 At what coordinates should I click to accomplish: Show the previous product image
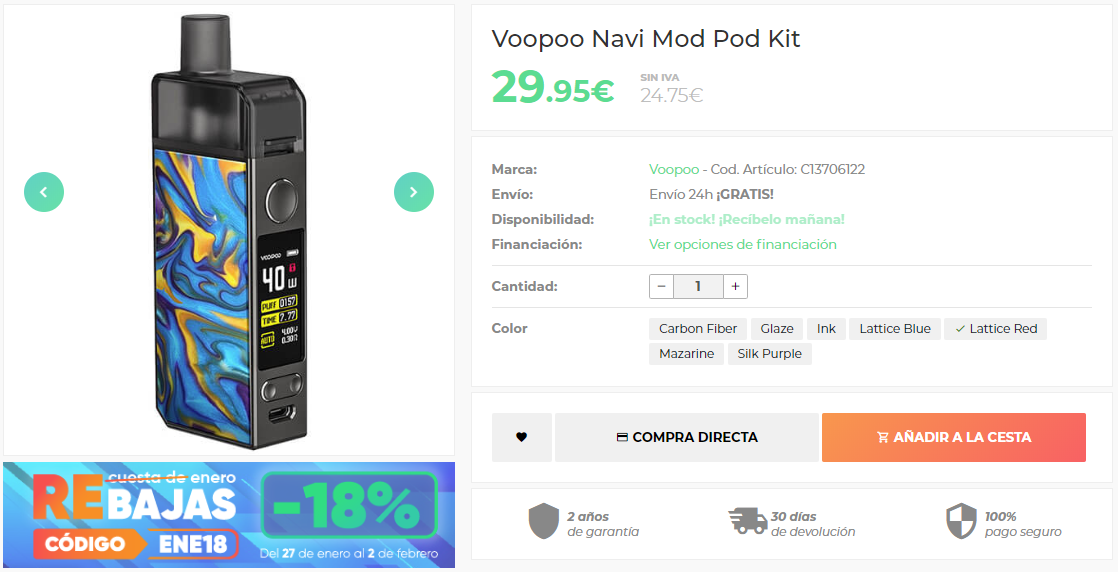(x=44, y=192)
